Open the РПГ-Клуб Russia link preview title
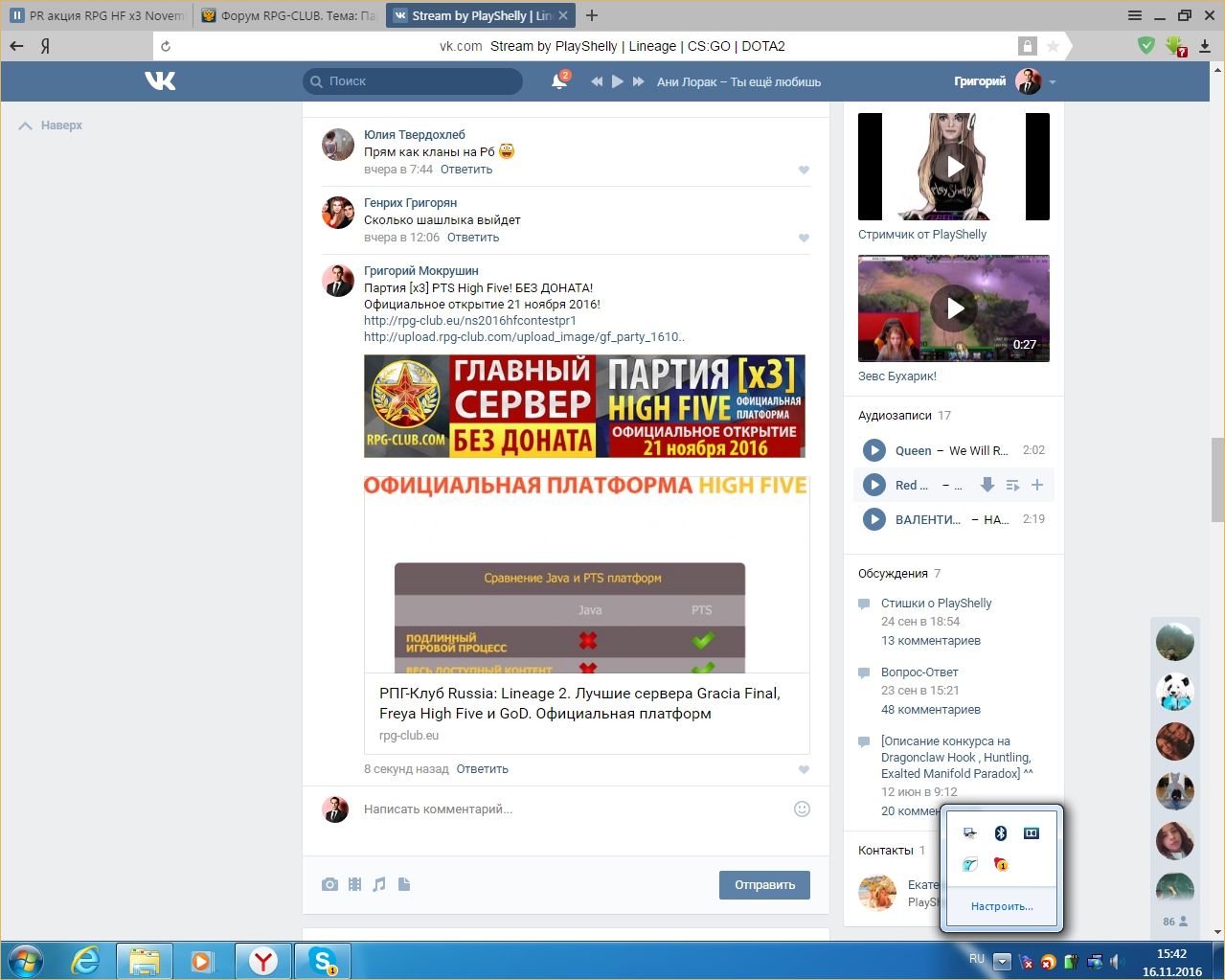Image resolution: width=1225 pixels, height=980 pixels. [579, 703]
